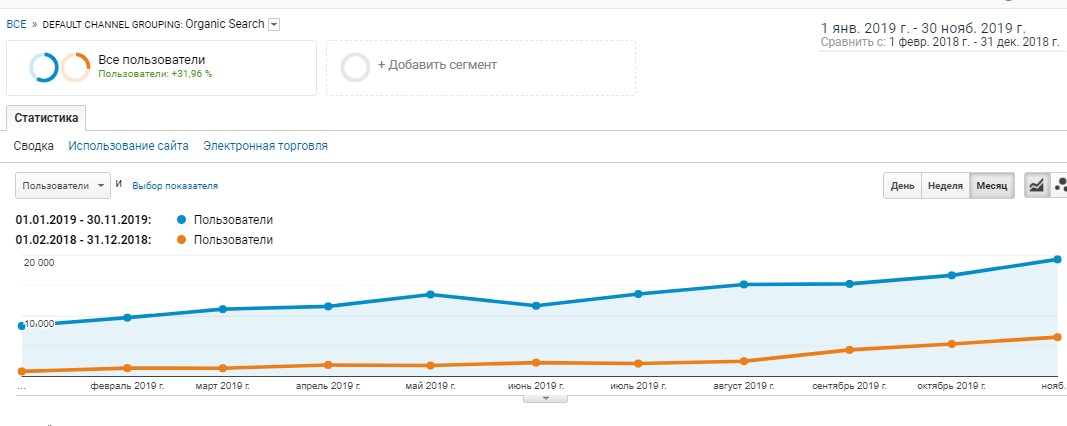Select the Неделя granularity button
The image size is (1067, 426).
click(x=946, y=186)
